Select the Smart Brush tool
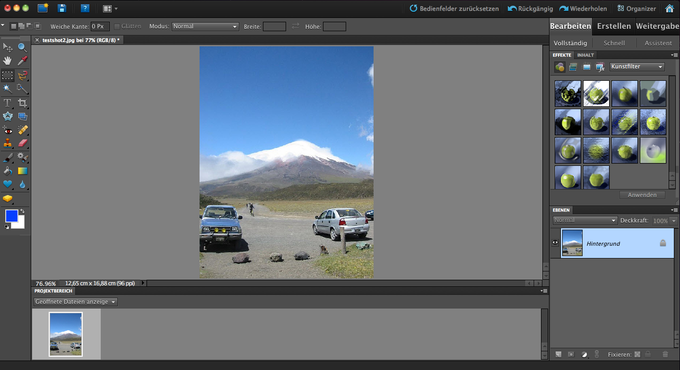Image resolution: width=680 pixels, height=370 pixels. click(x=22, y=157)
